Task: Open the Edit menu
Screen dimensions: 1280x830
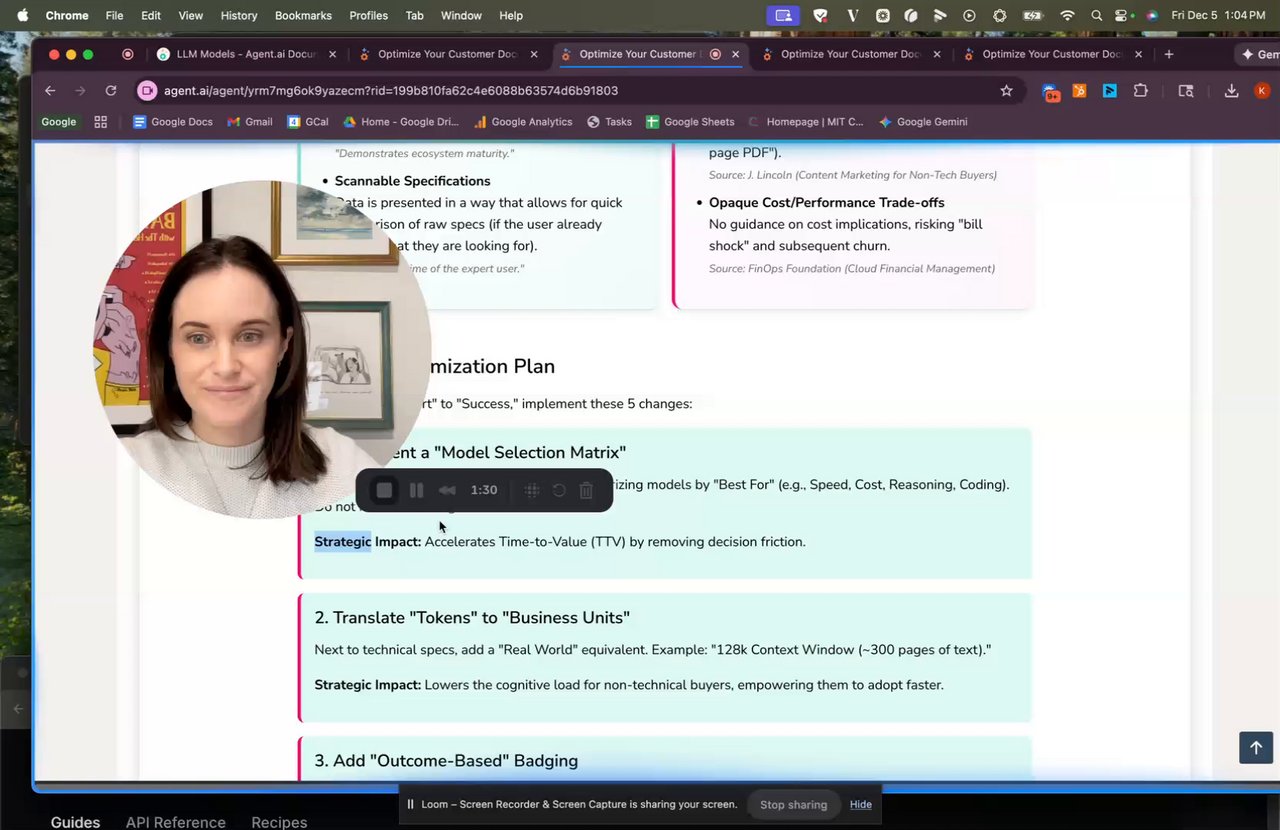Action: pyautogui.click(x=151, y=15)
